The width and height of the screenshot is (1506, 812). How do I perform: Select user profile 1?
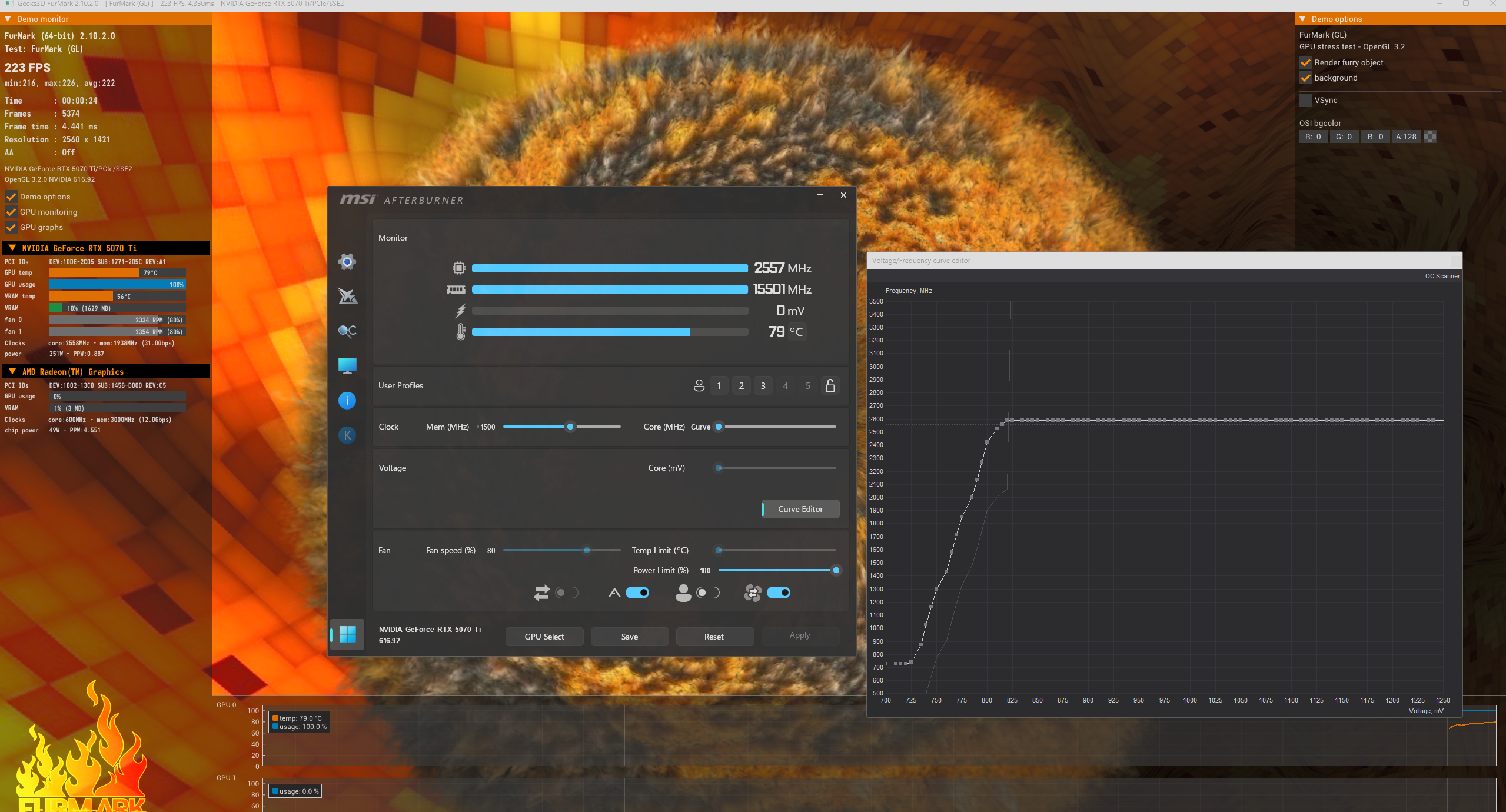(719, 385)
